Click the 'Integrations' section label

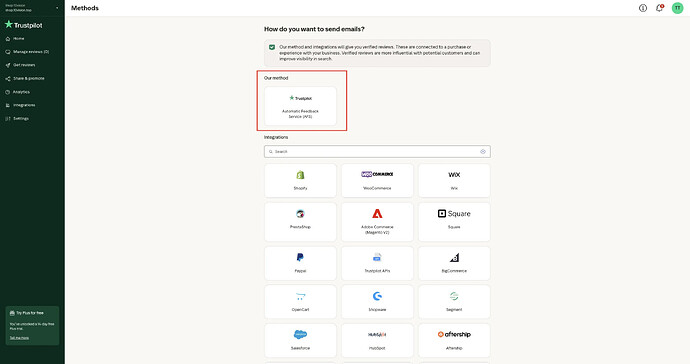(x=276, y=137)
